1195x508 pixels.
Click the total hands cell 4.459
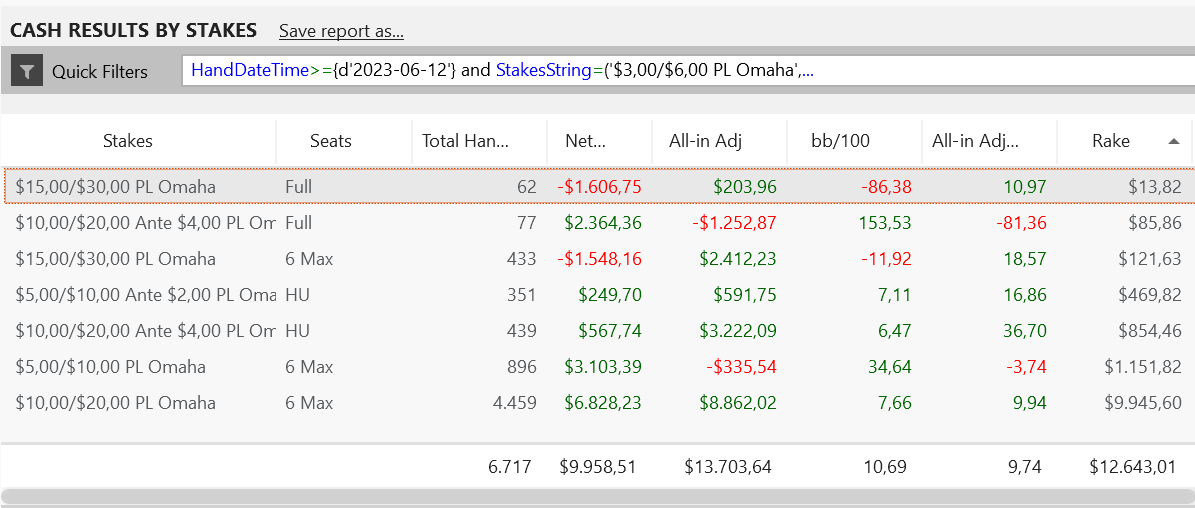(x=515, y=403)
